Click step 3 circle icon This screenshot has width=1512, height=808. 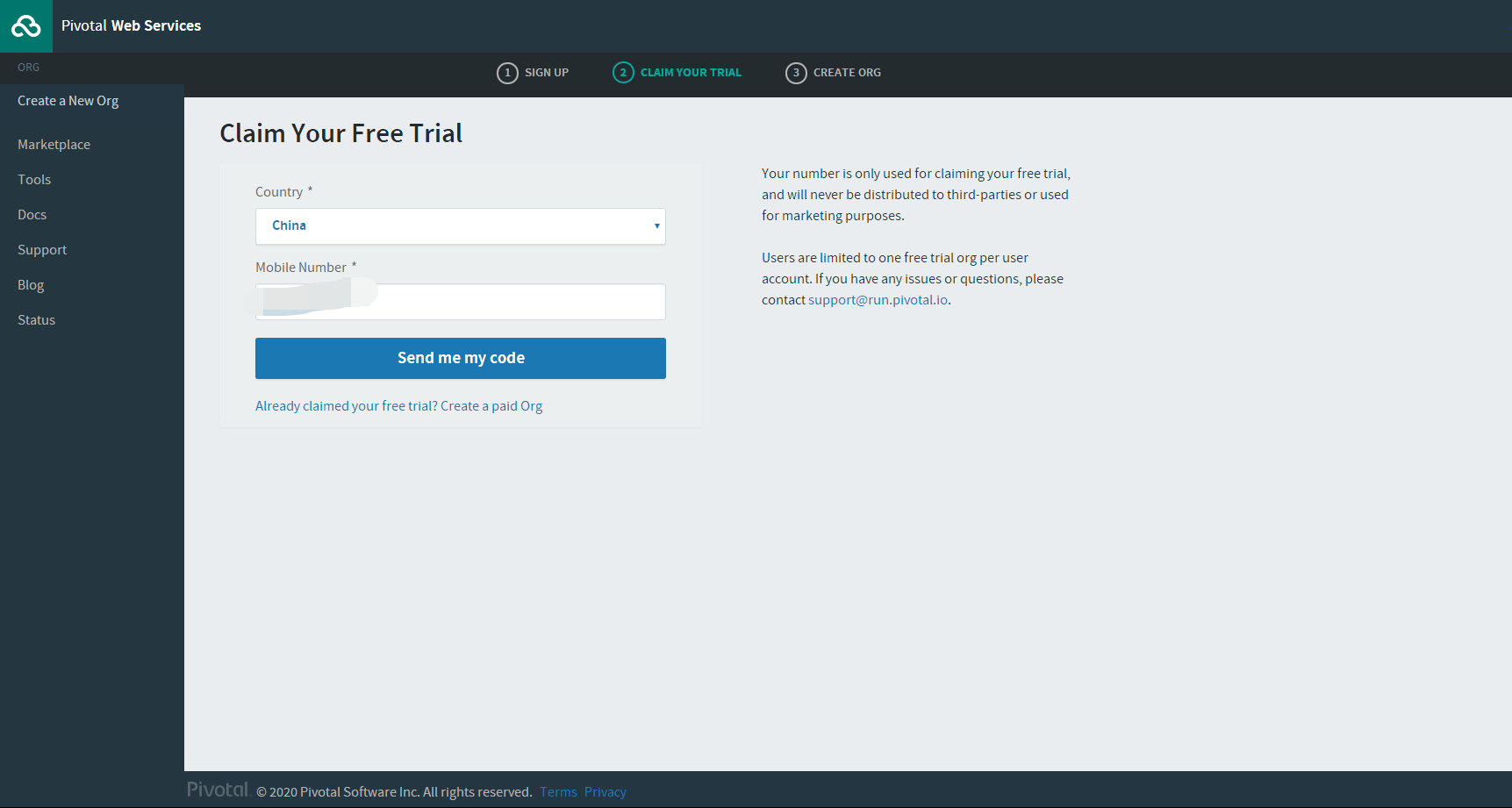(x=796, y=73)
